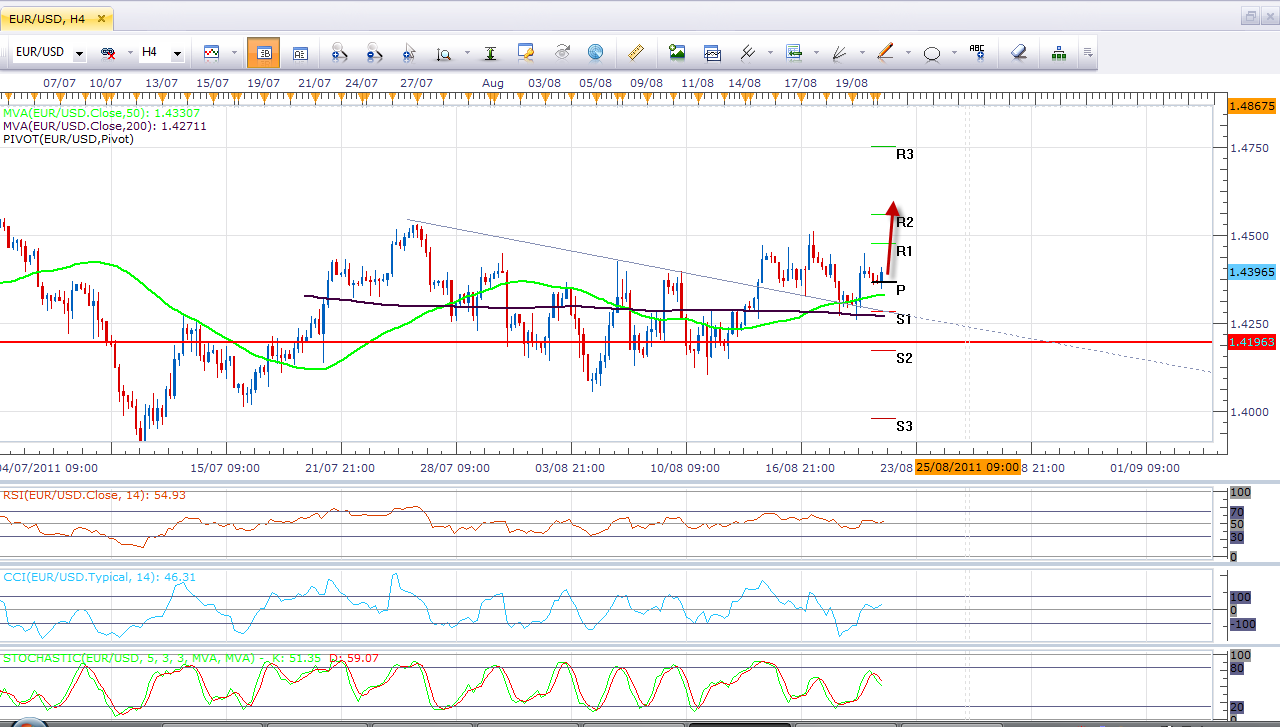Select the Andrews pitchfork drawing tool
Screen dimensions: 1280x727
pyautogui.click(x=747, y=53)
